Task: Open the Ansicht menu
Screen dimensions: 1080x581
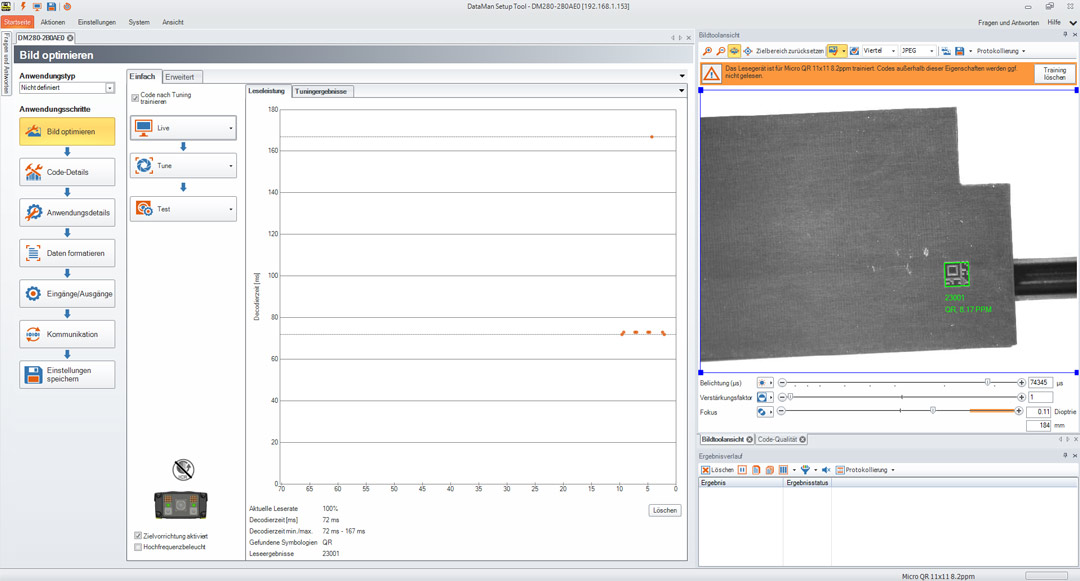Action: [x=173, y=22]
